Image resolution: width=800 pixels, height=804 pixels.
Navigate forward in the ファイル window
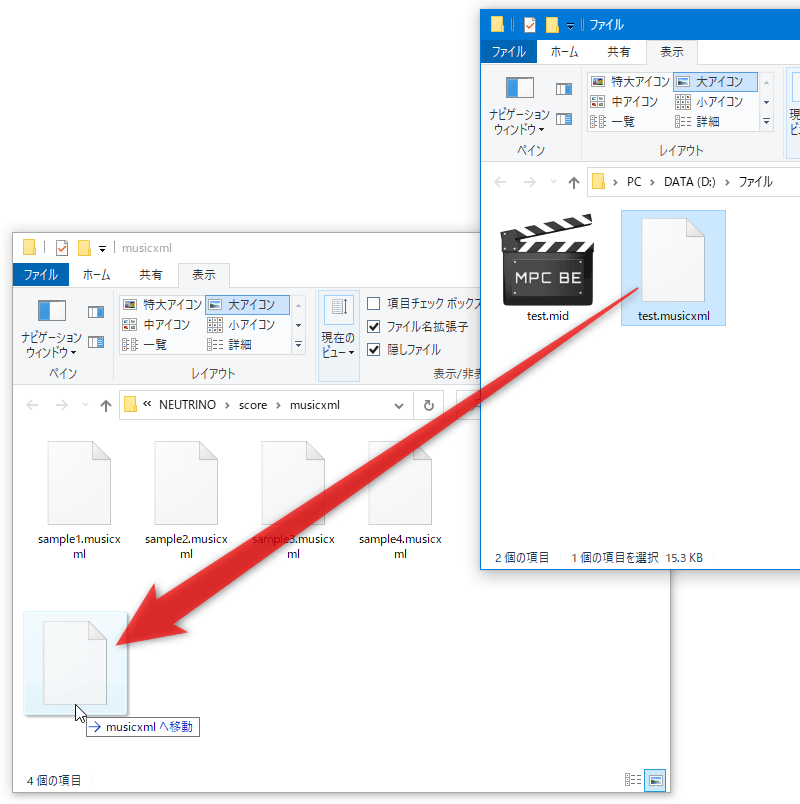click(x=530, y=183)
